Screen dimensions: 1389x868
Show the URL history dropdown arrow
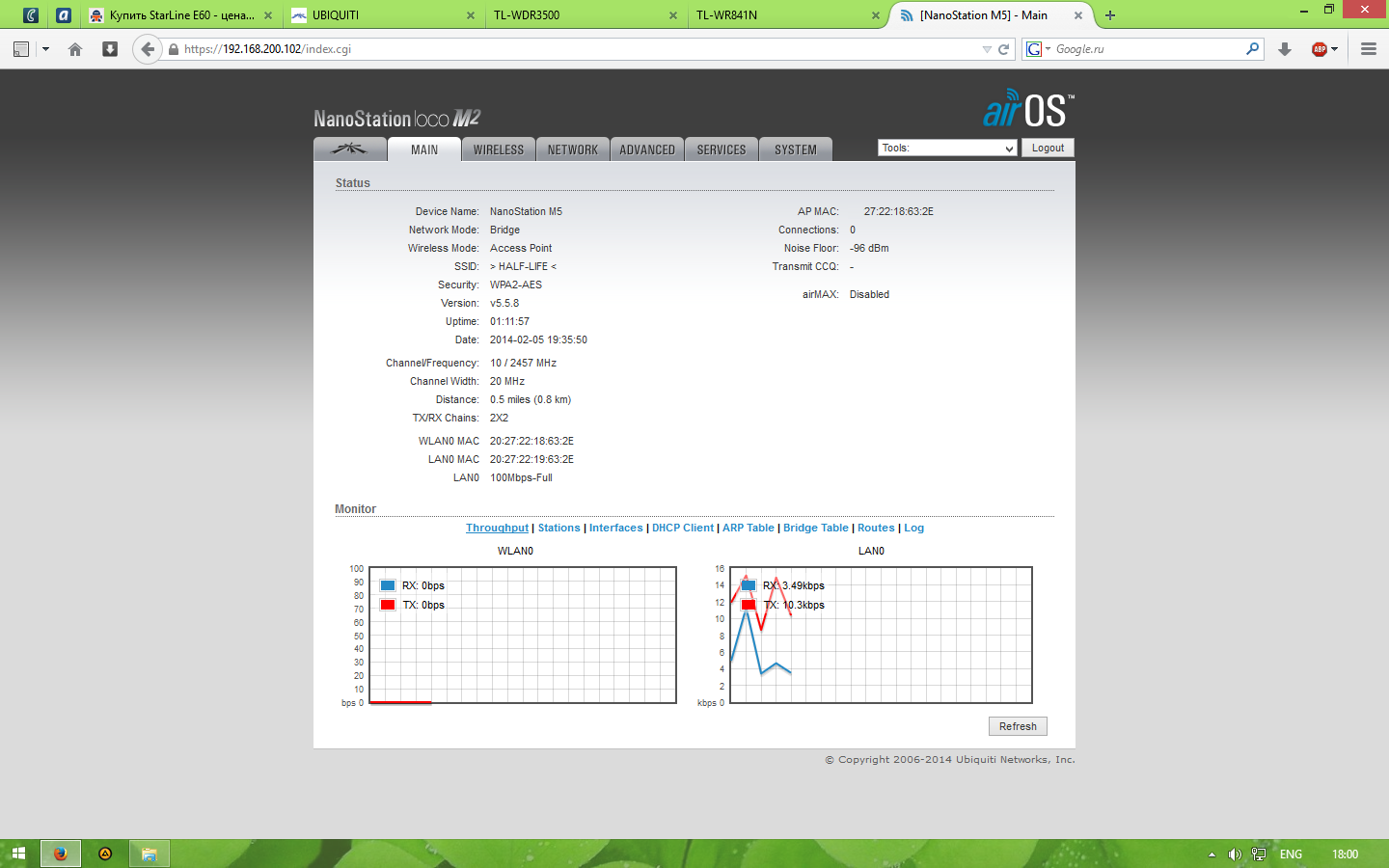coord(987,49)
